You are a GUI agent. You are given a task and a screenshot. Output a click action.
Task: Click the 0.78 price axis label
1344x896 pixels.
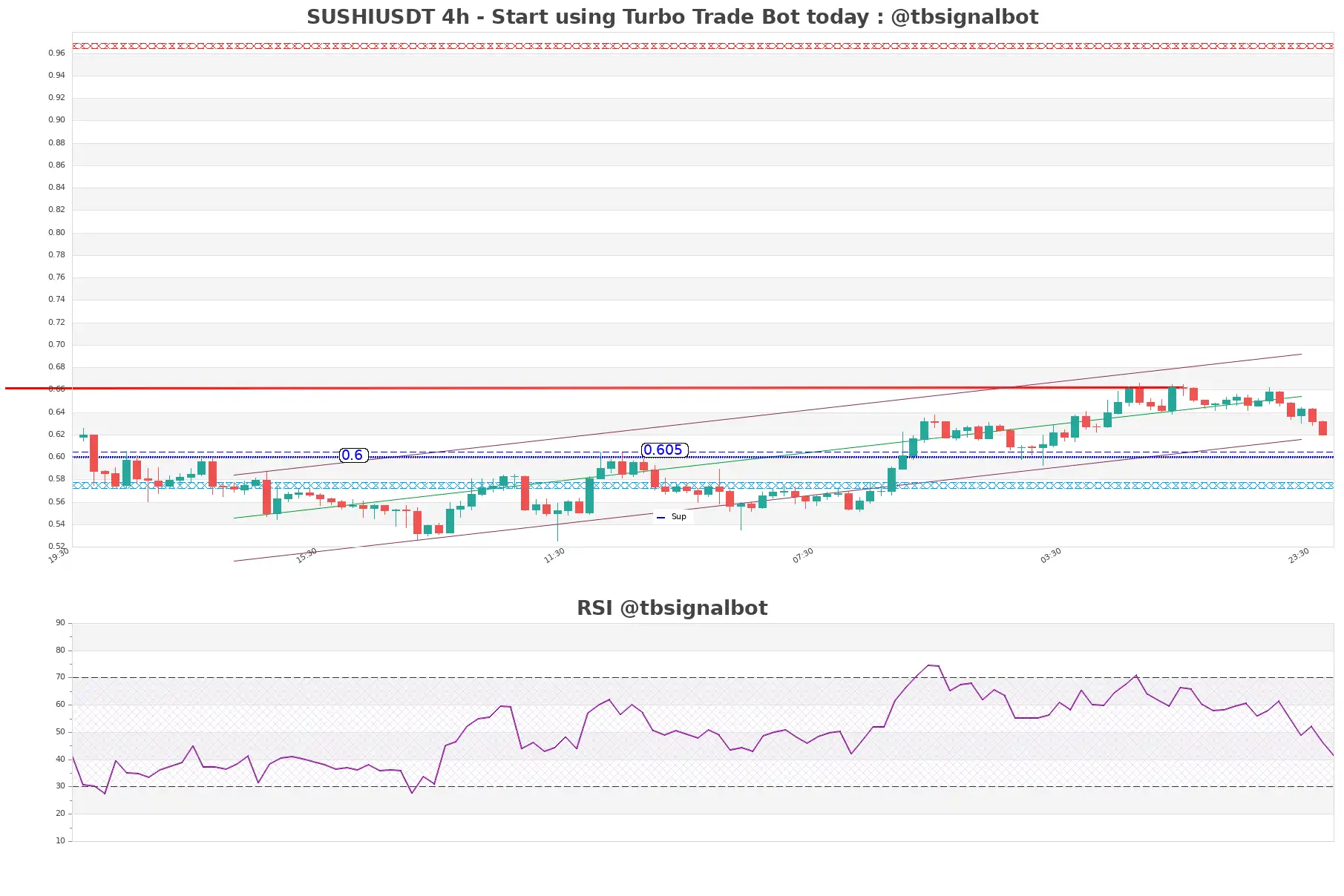[56, 254]
